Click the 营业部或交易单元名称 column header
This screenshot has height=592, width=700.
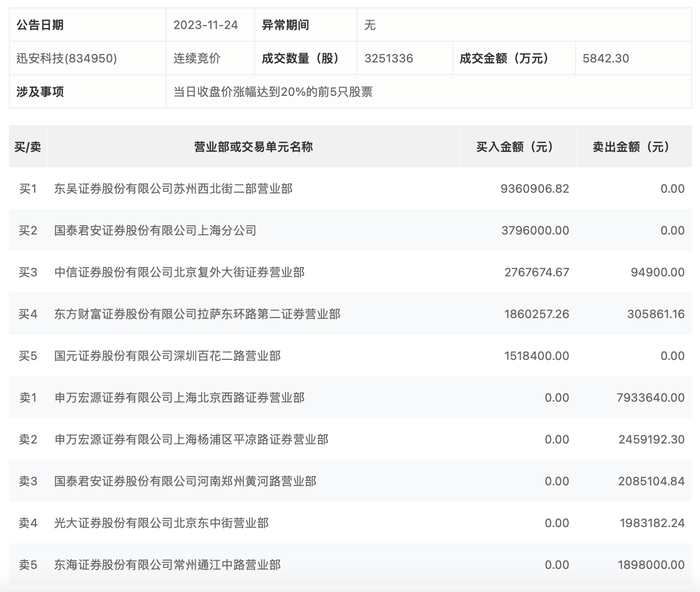click(253, 146)
